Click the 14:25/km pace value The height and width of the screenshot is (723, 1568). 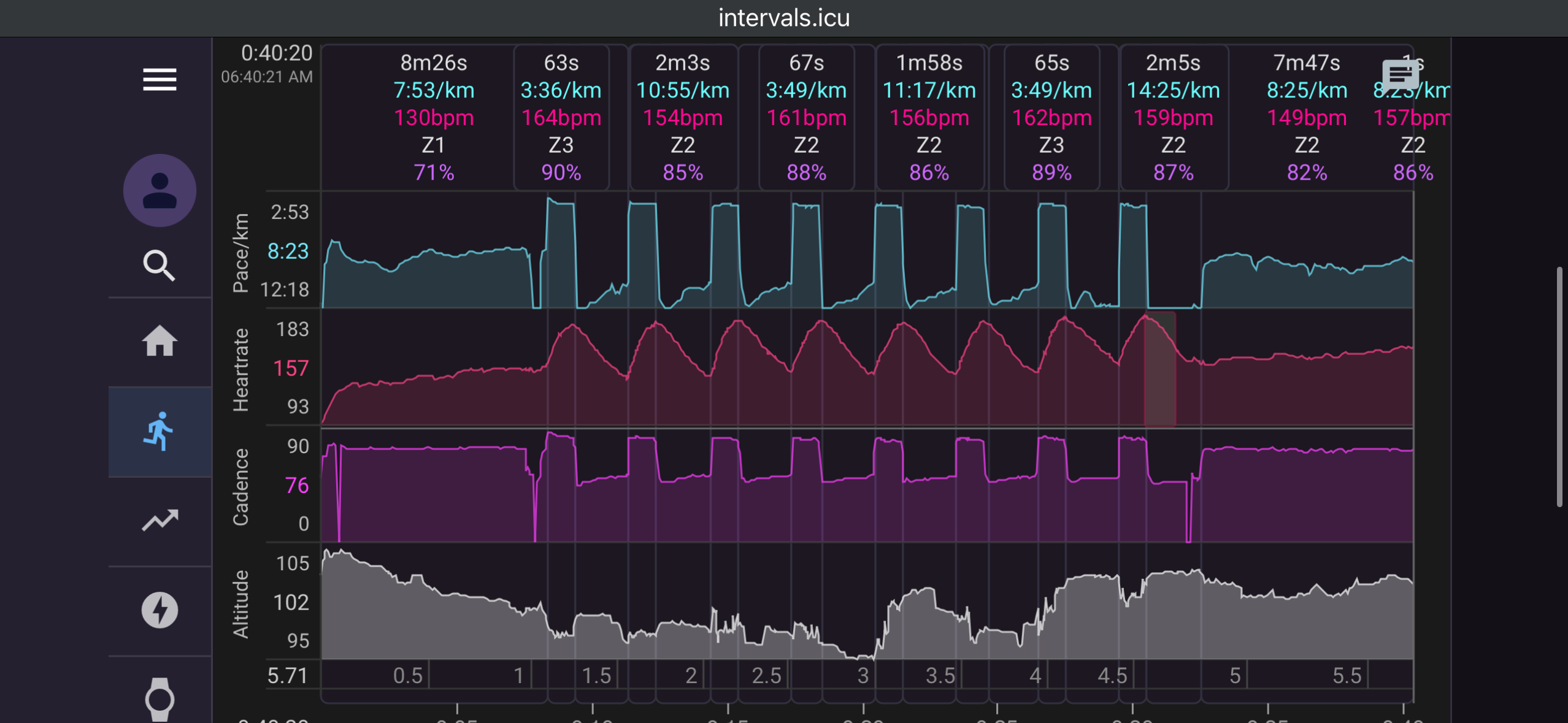[x=1174, y=90]
